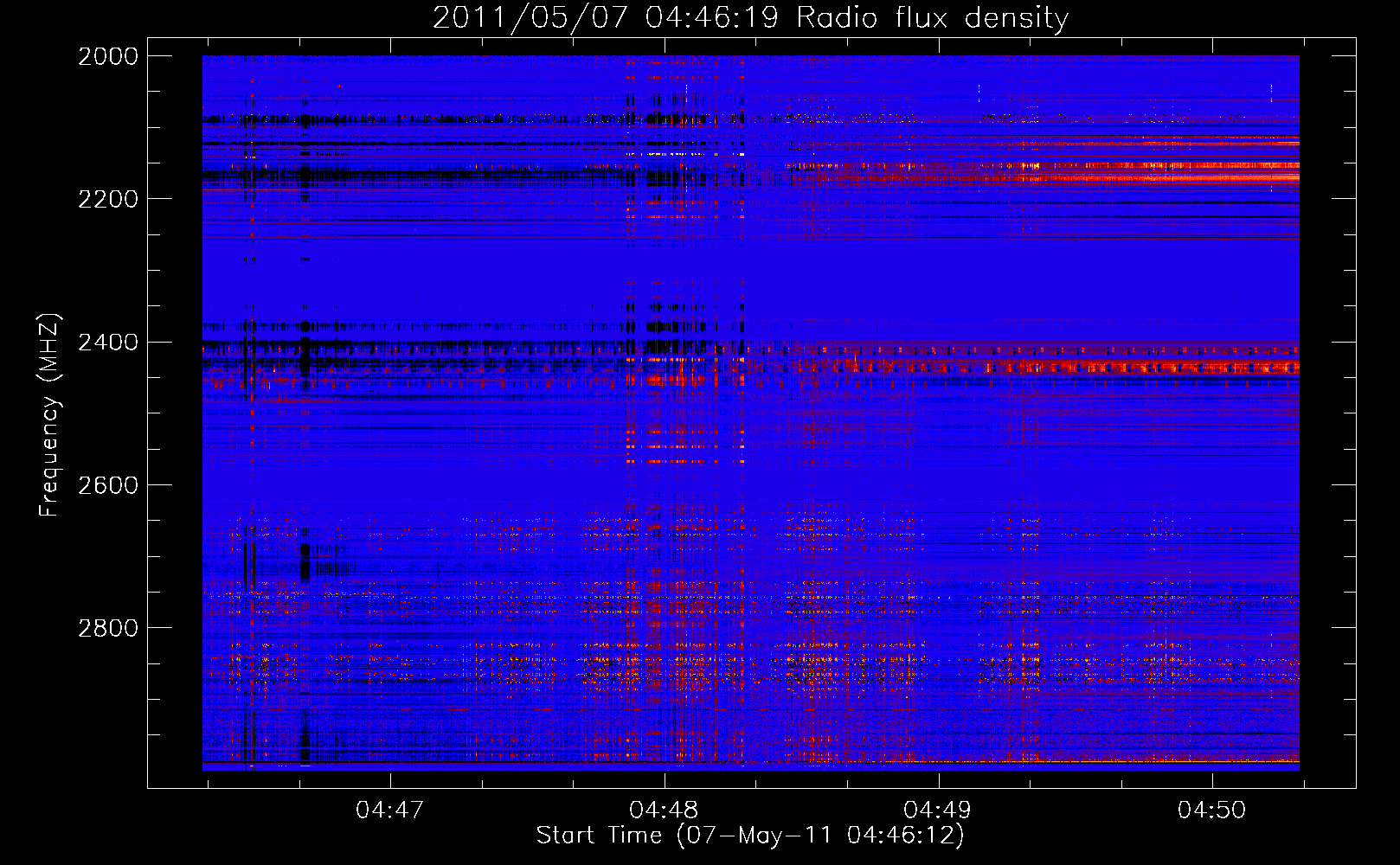The image size is (1400, 865).
Task: Click the x-axis label 'Start Time (07-May-11 04:46:12)'
Action: [750, 836]
